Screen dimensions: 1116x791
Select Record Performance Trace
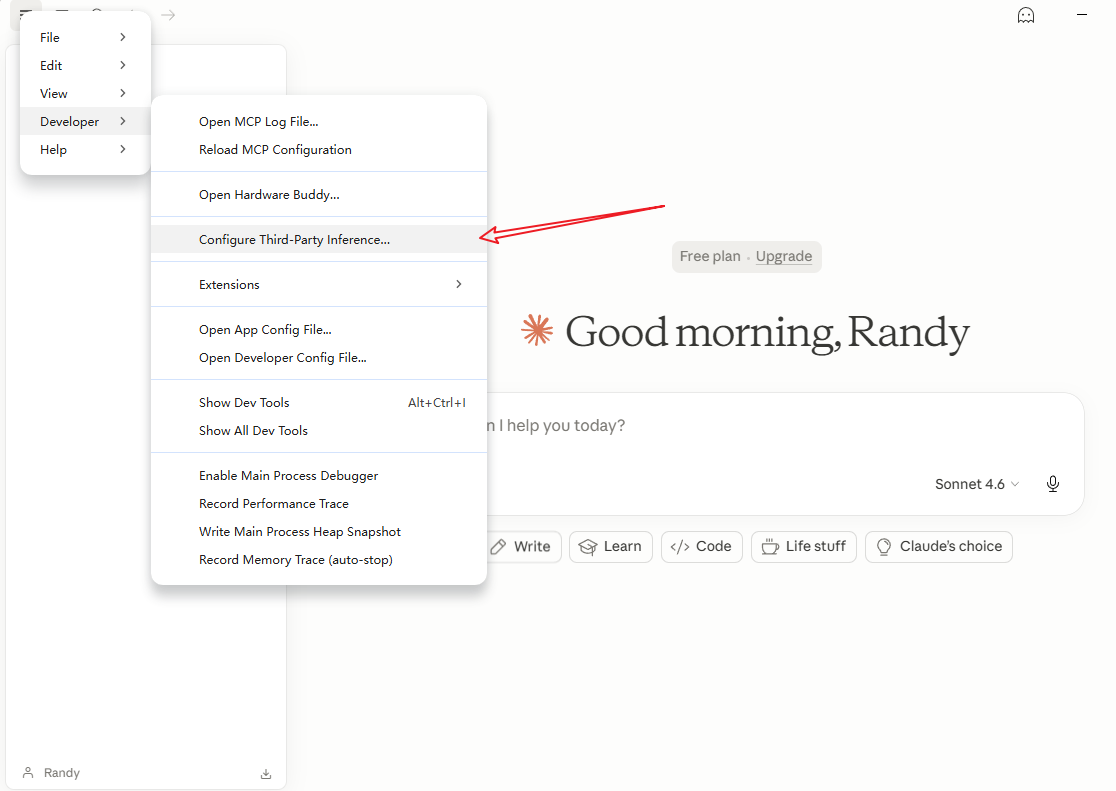pos(319,503)
